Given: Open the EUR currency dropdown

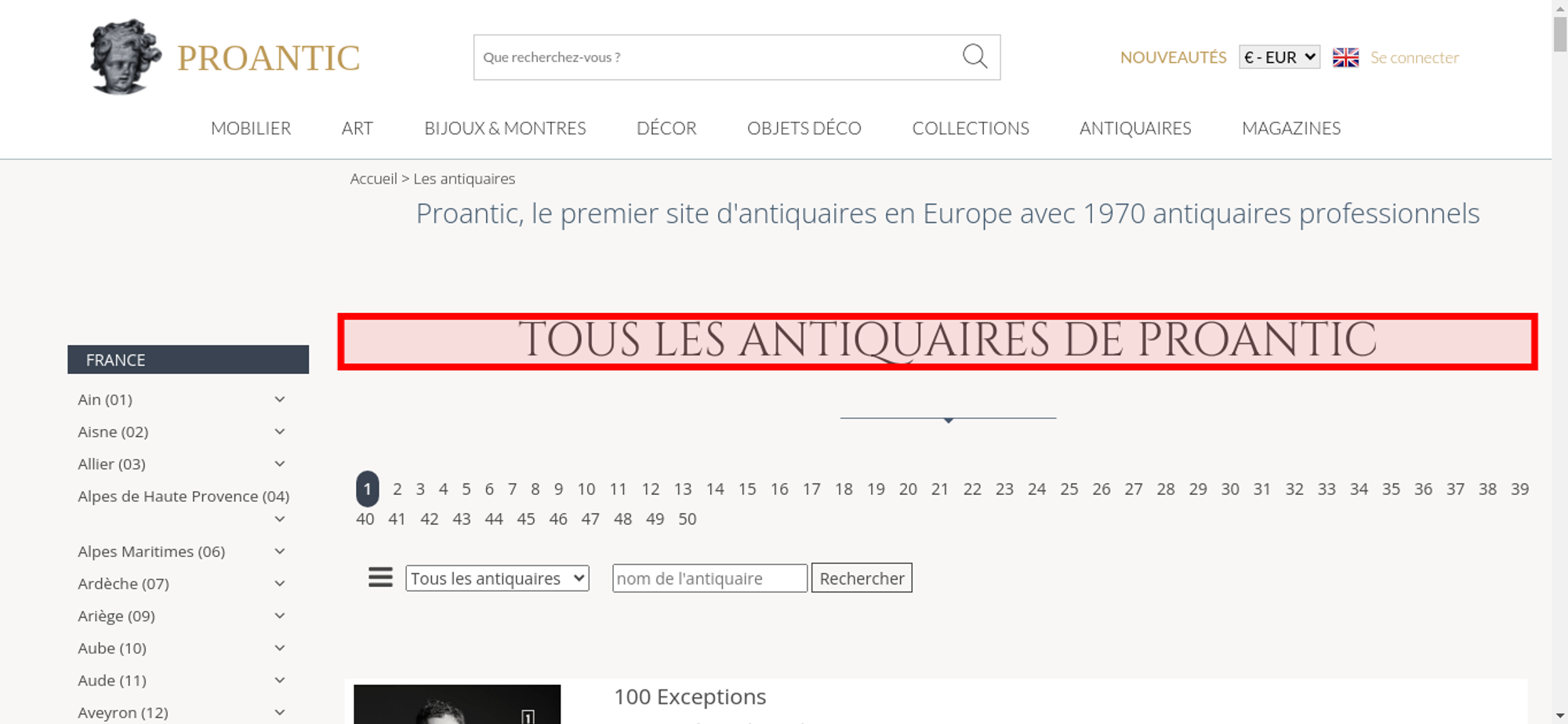Looking at the screenshot, I should pyautogui.click(x=1279, y=57).
